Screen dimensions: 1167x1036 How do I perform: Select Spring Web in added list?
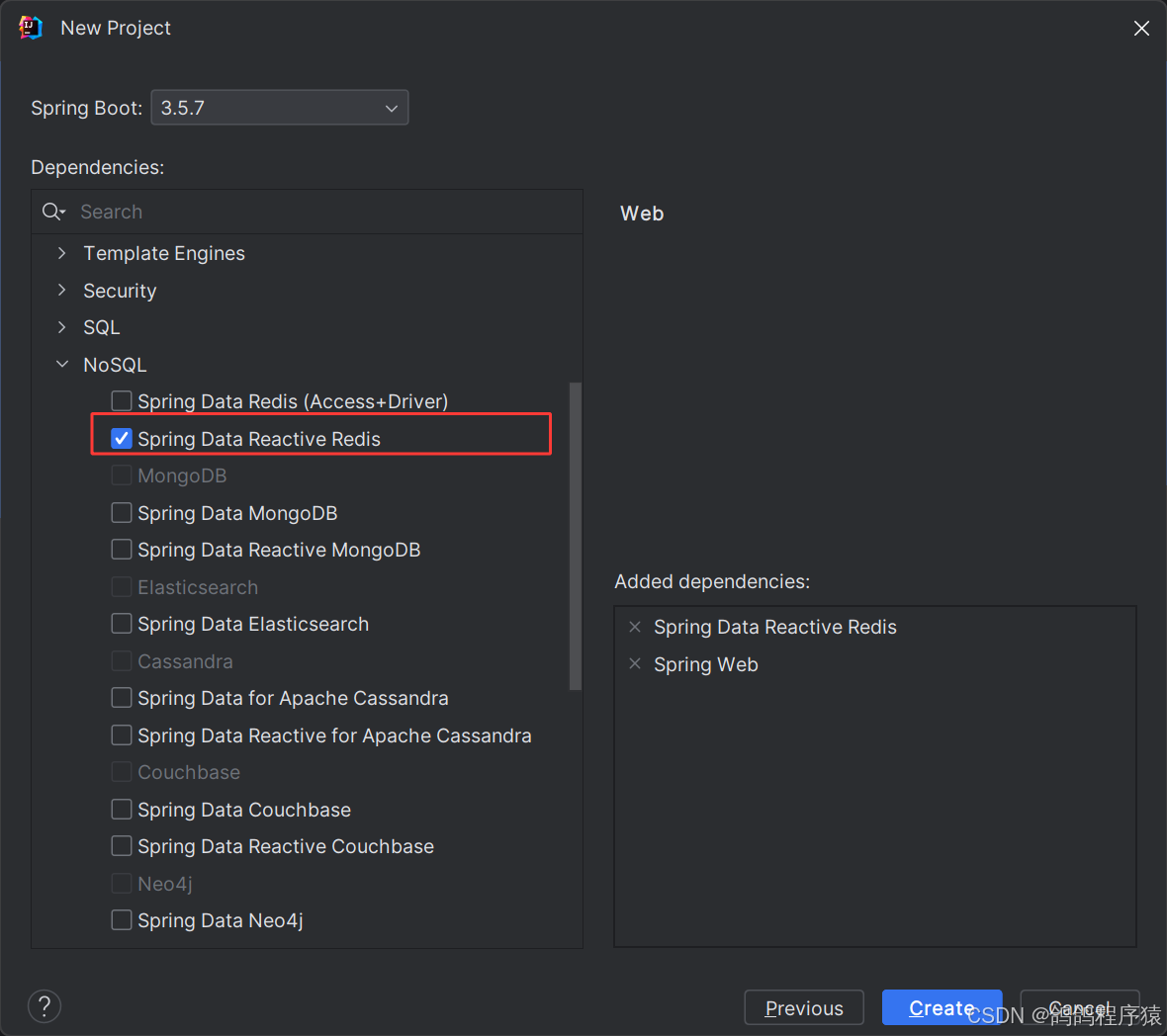pos(705,664)
